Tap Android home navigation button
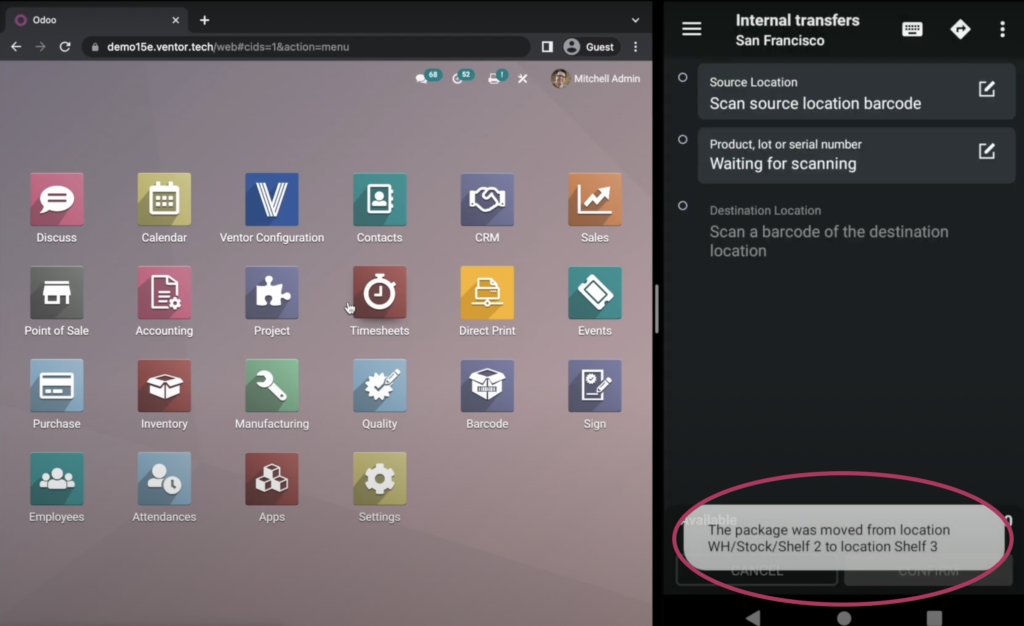Screen dimensions: 1024x626 click(x=844, y=618)
